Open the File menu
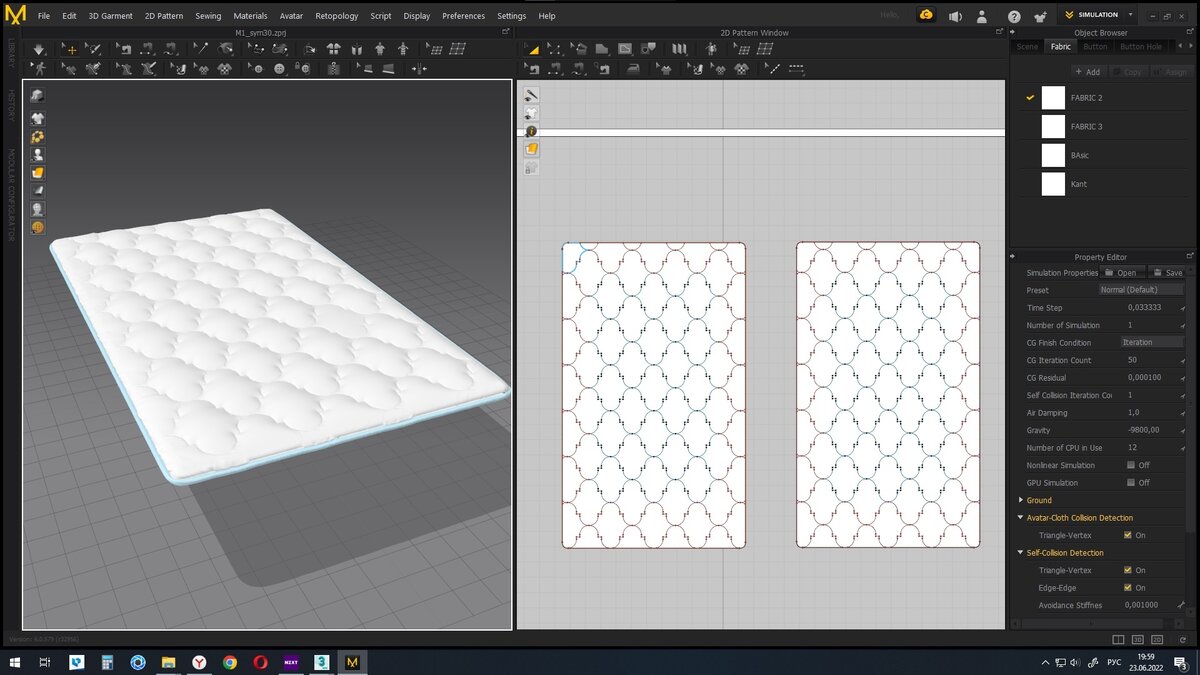This screenshot has height=675, width=1200. tap(44, 16)
